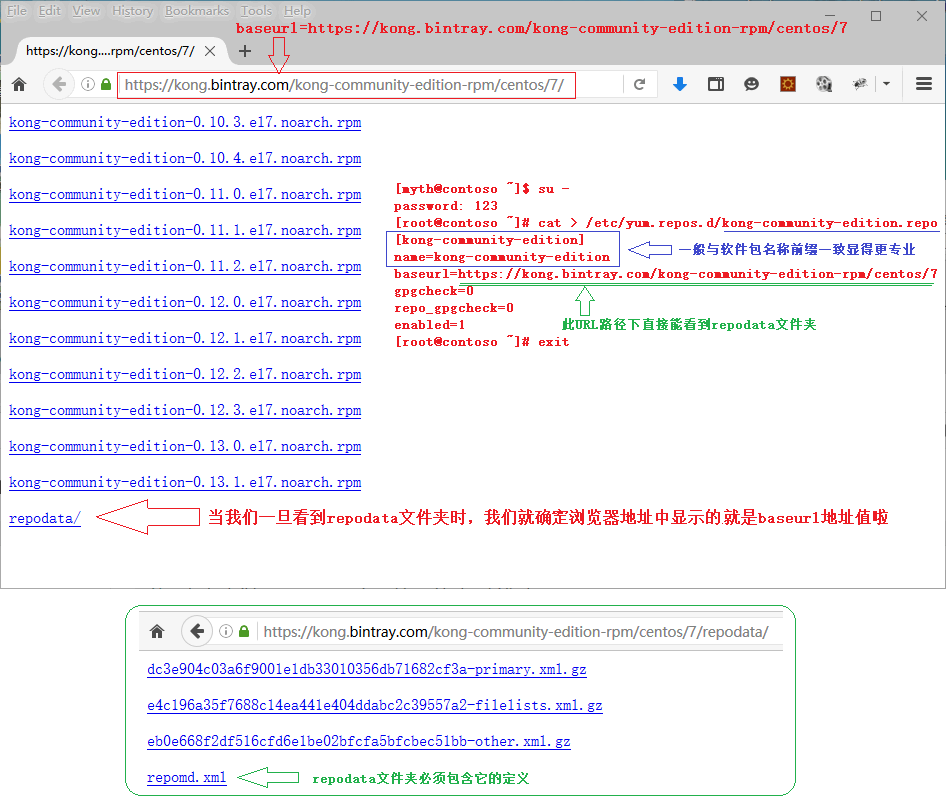The width and height of the screenshot is (946, 809).
Task: Open the blue Downloads arrow
Action: pyautogui.click(x=679, y=84)
